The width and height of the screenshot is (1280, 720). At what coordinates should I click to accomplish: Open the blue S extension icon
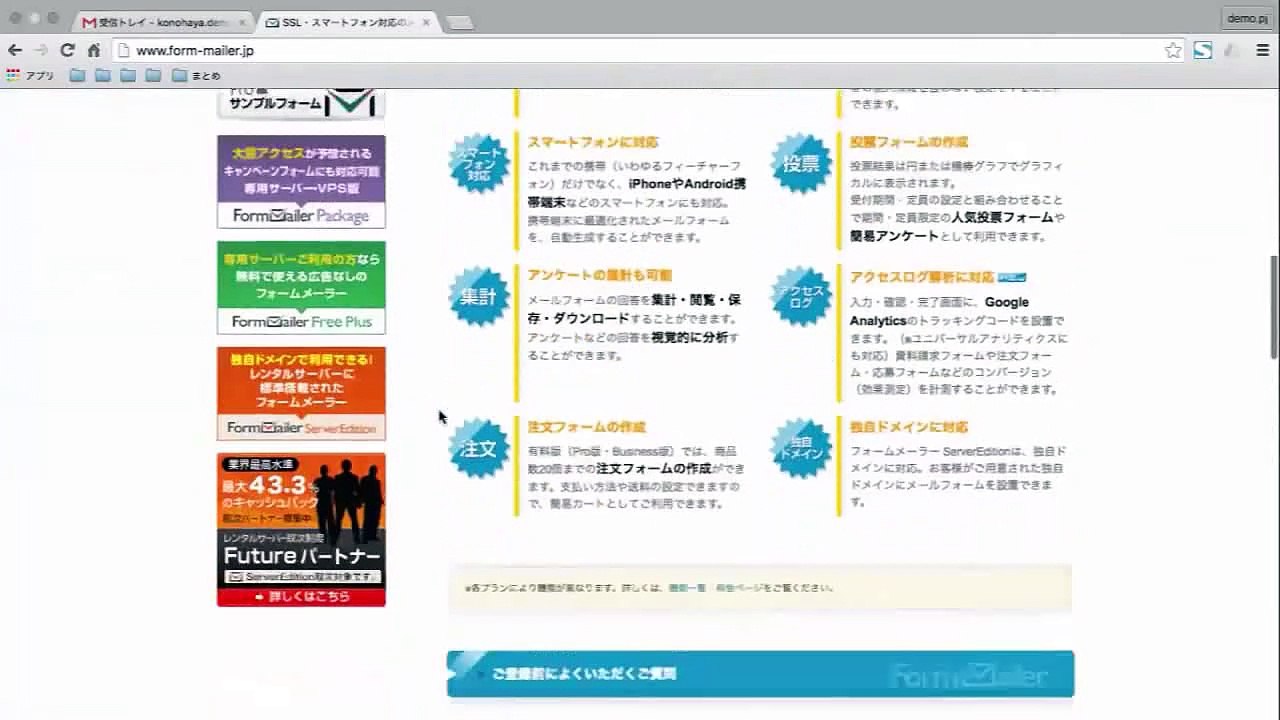coord(1203,50)
